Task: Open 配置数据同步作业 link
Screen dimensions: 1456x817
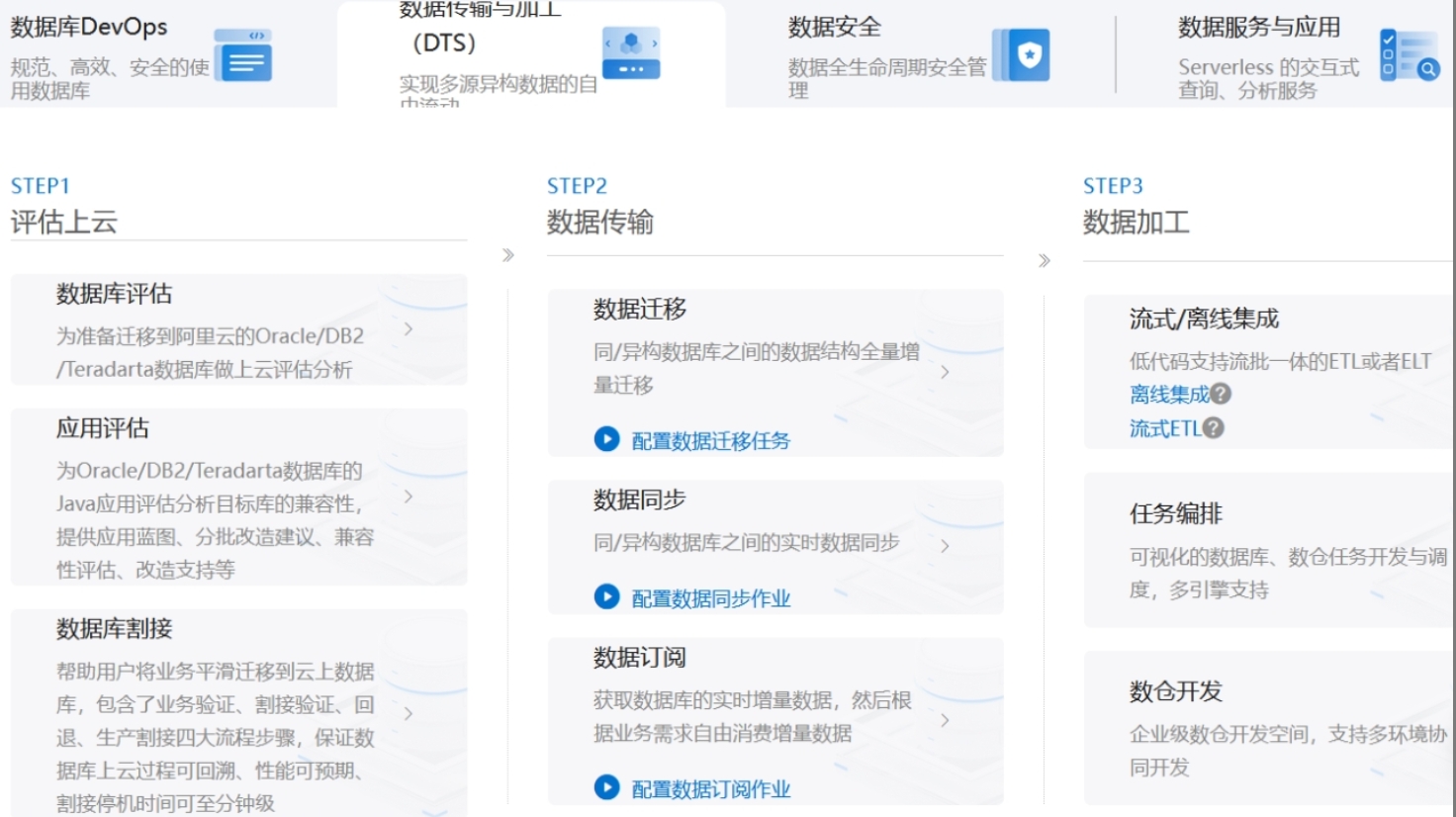Action: [711, 598]
